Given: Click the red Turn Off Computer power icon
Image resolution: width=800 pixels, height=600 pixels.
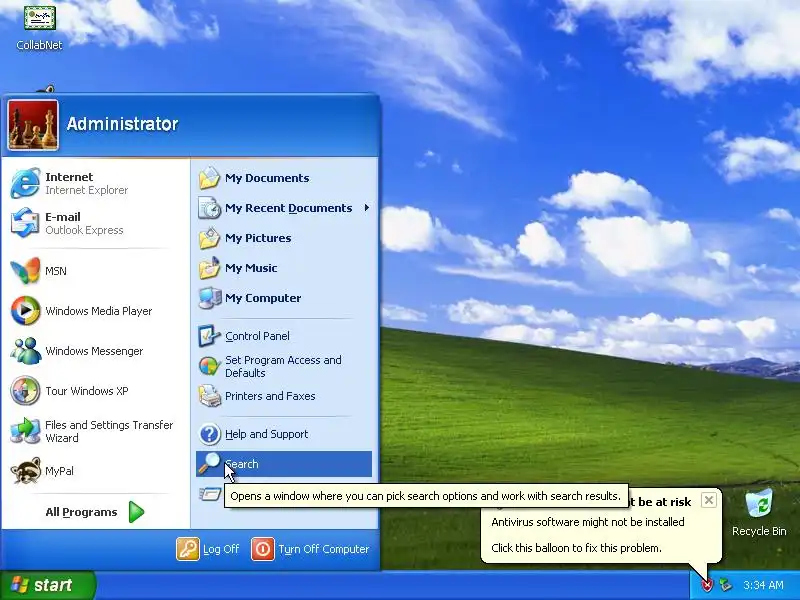Looking at the screenshot, I should click(263, 549).
